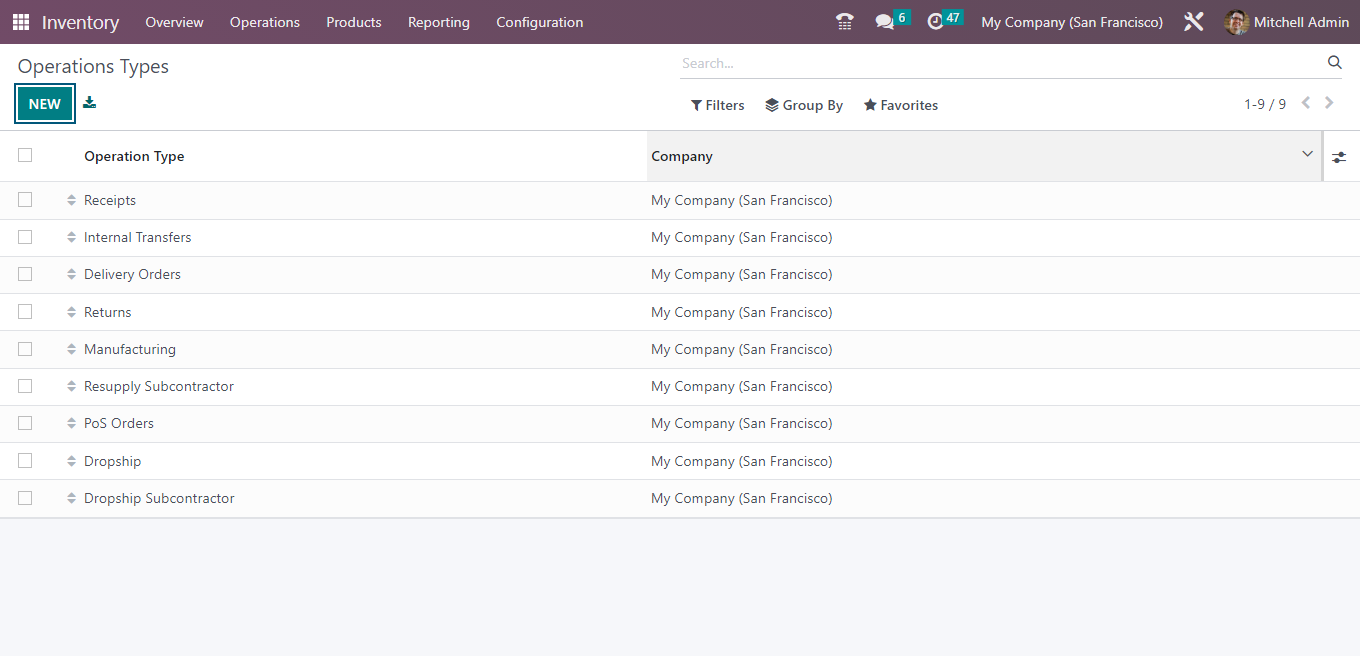Check the Dropship Subcontractor row checkbox
The width and height of the screenshot is (1360, 656).
coord(24,497)
